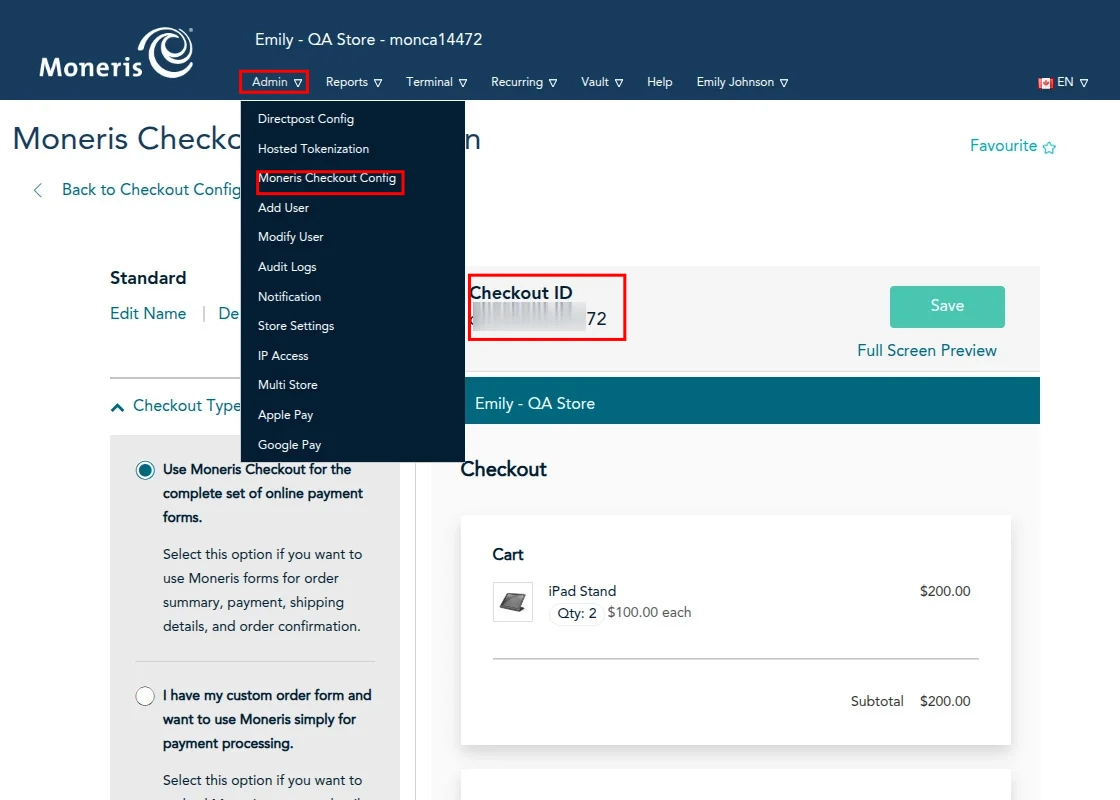Click the Favourite star icon
1120x800 pixels.
coord(1049,147)
